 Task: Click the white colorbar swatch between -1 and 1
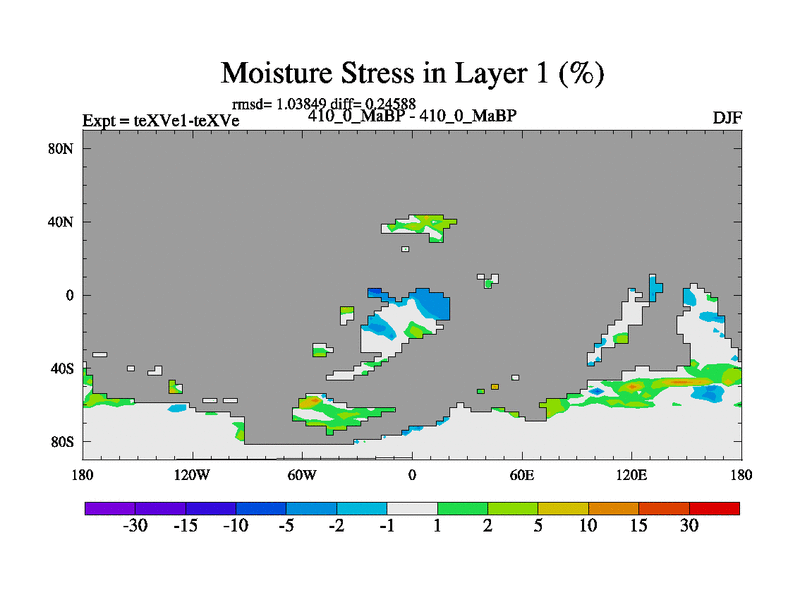click(x=412, y=508)
